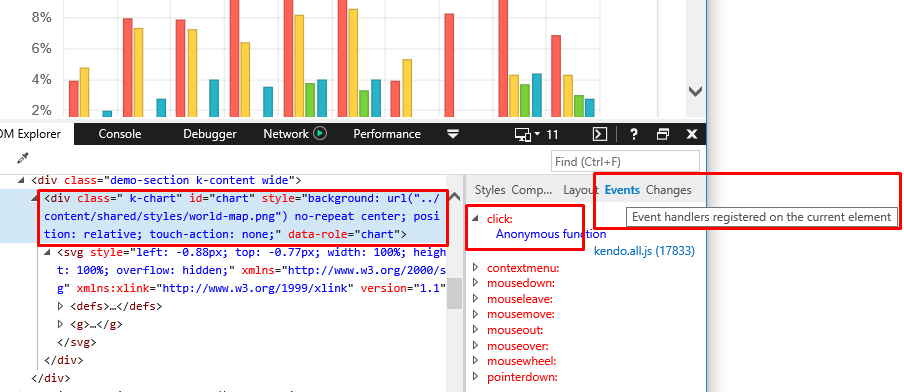Click the page scroll-down chevron

[x=695, y=91]
